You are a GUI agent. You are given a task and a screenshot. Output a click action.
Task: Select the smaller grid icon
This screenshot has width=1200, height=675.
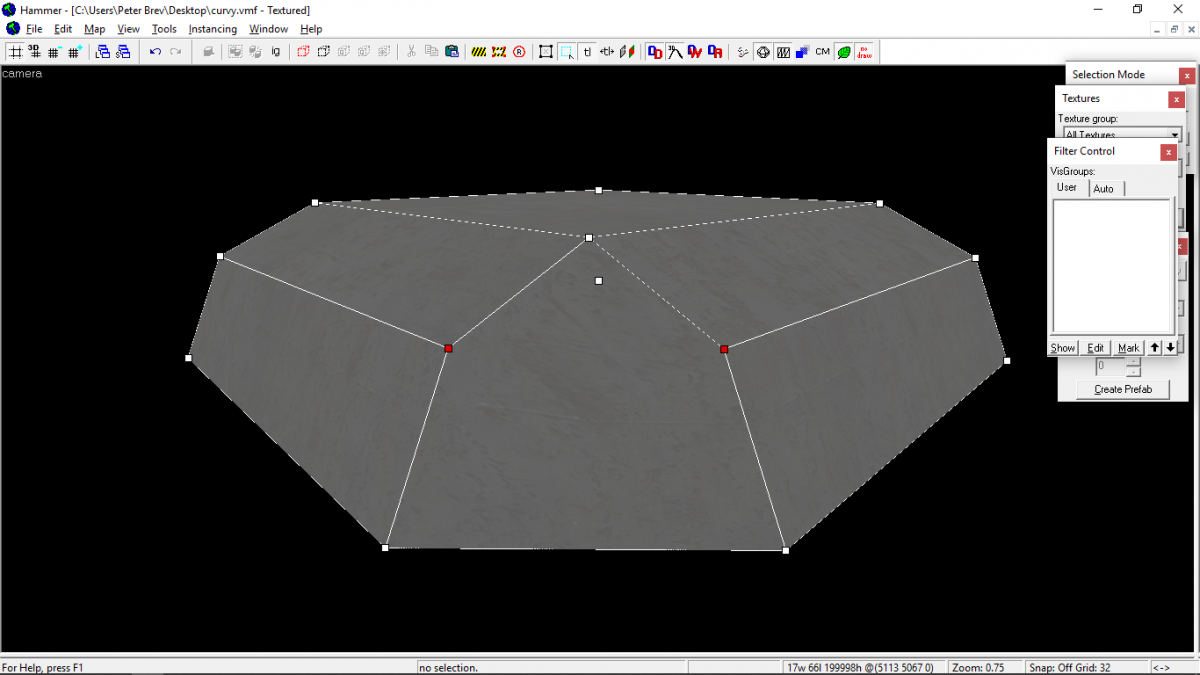(x=52, y=52)
